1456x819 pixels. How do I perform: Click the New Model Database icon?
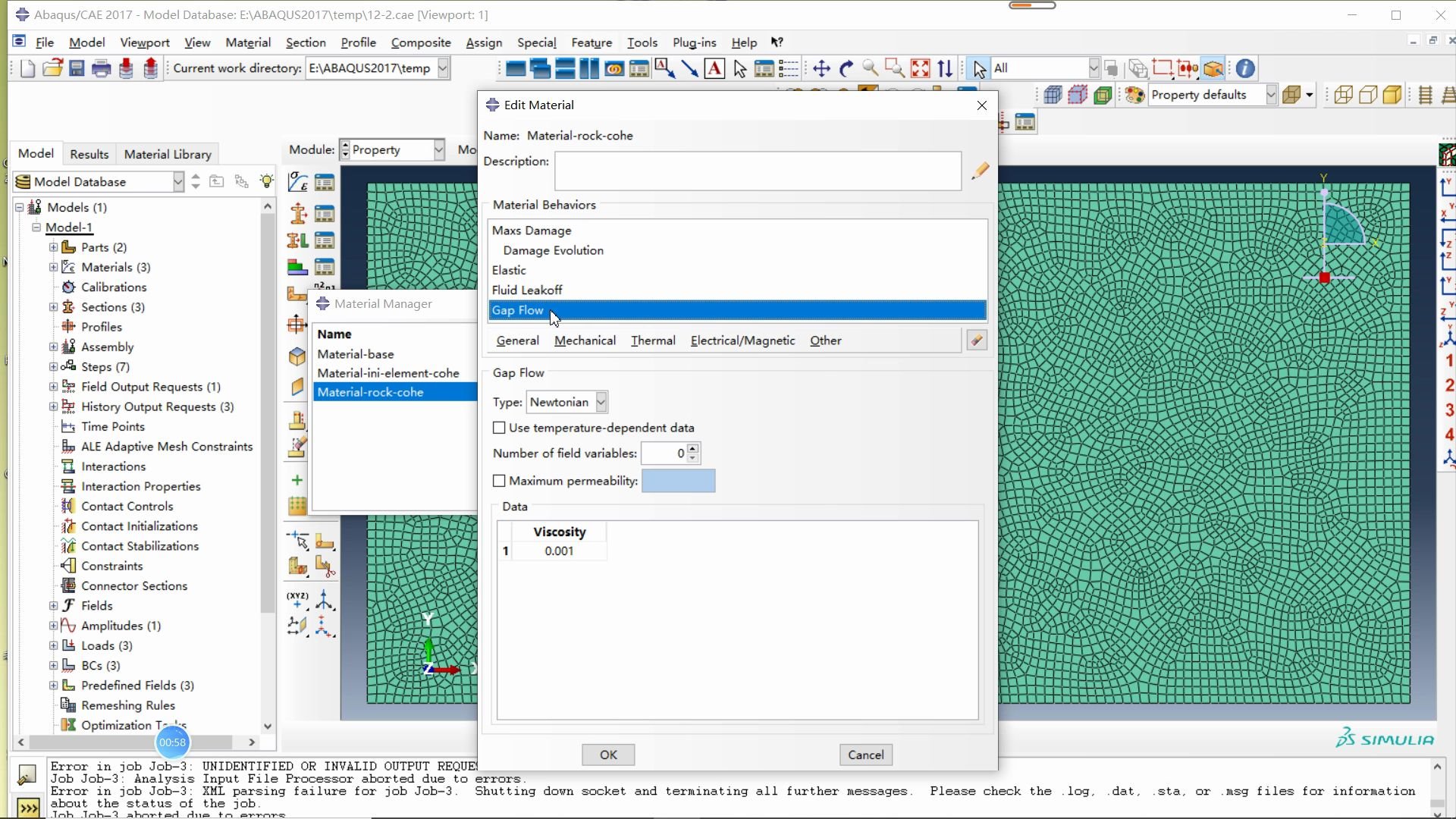point(27,69)
